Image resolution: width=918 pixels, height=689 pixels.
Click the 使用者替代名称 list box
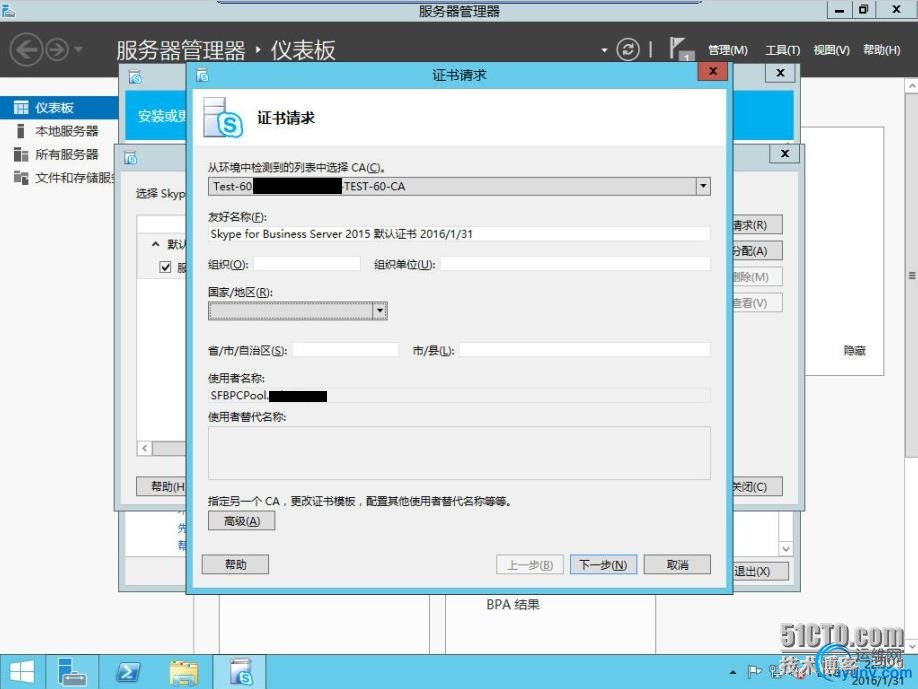459,453
